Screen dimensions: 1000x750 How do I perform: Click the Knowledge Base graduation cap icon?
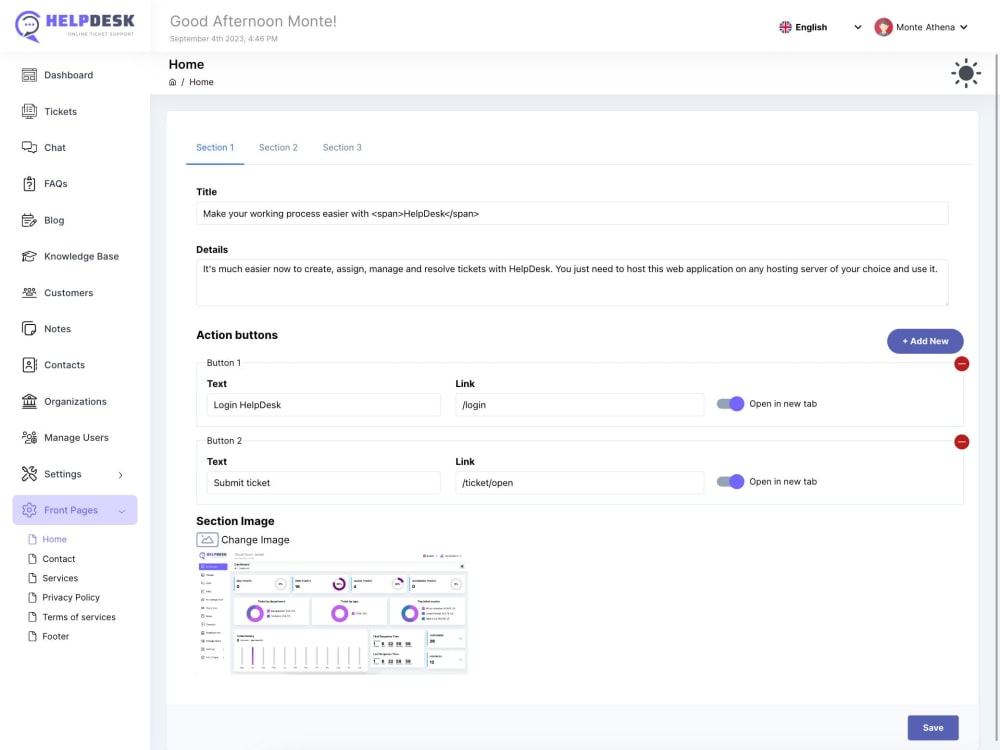click(29, 256)
